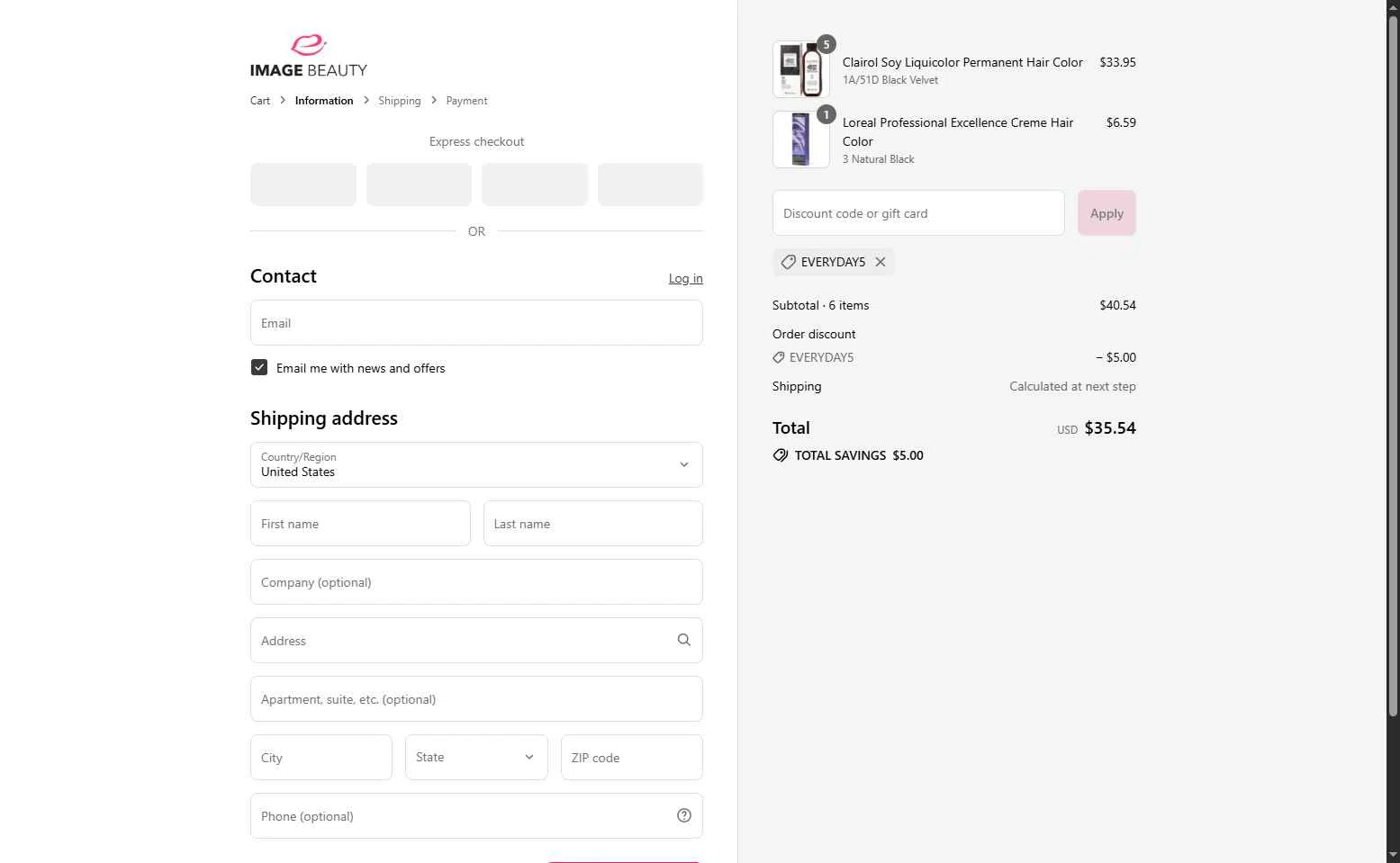This screenshot has height=863, width=1400.
Task: Click the quantity badge on Clairol product
Action: (826, 44)
